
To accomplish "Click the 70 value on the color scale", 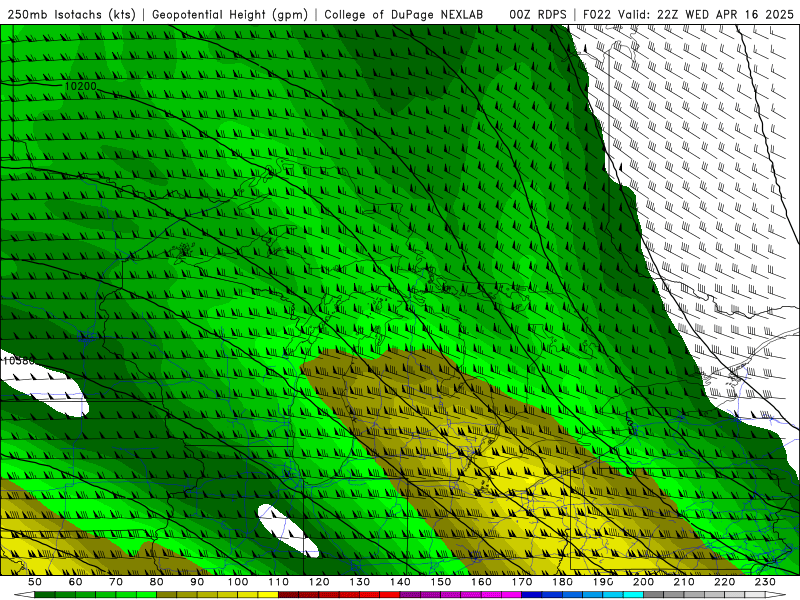I will 116,582.
